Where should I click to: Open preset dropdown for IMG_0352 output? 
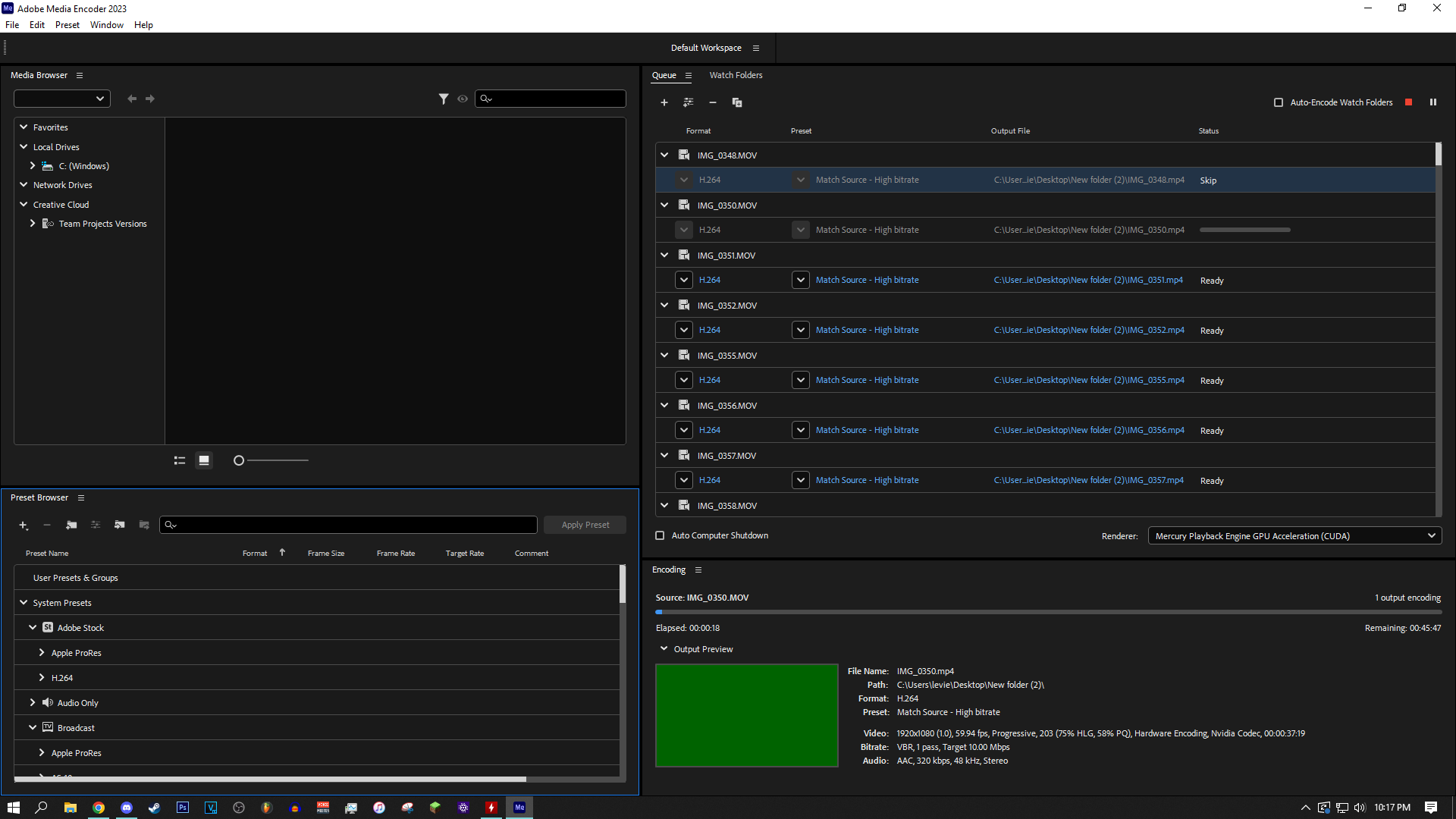(801, 330)
